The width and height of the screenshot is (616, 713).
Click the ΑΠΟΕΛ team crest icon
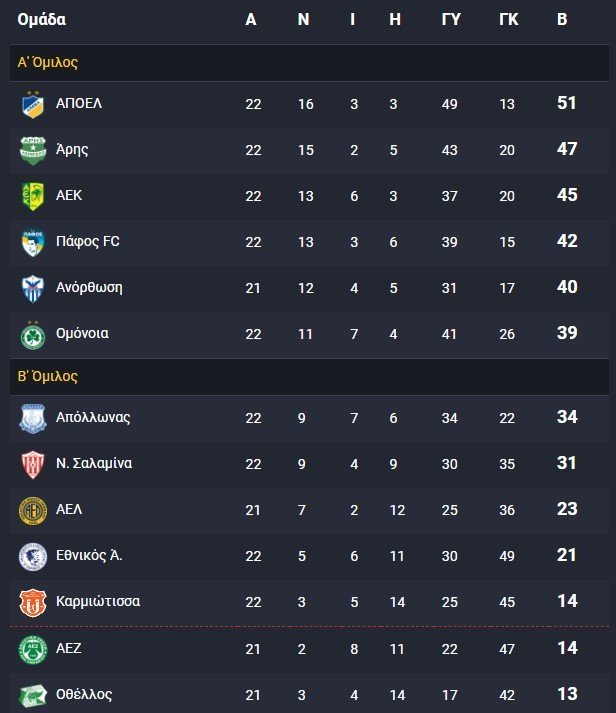click(33, 104)
